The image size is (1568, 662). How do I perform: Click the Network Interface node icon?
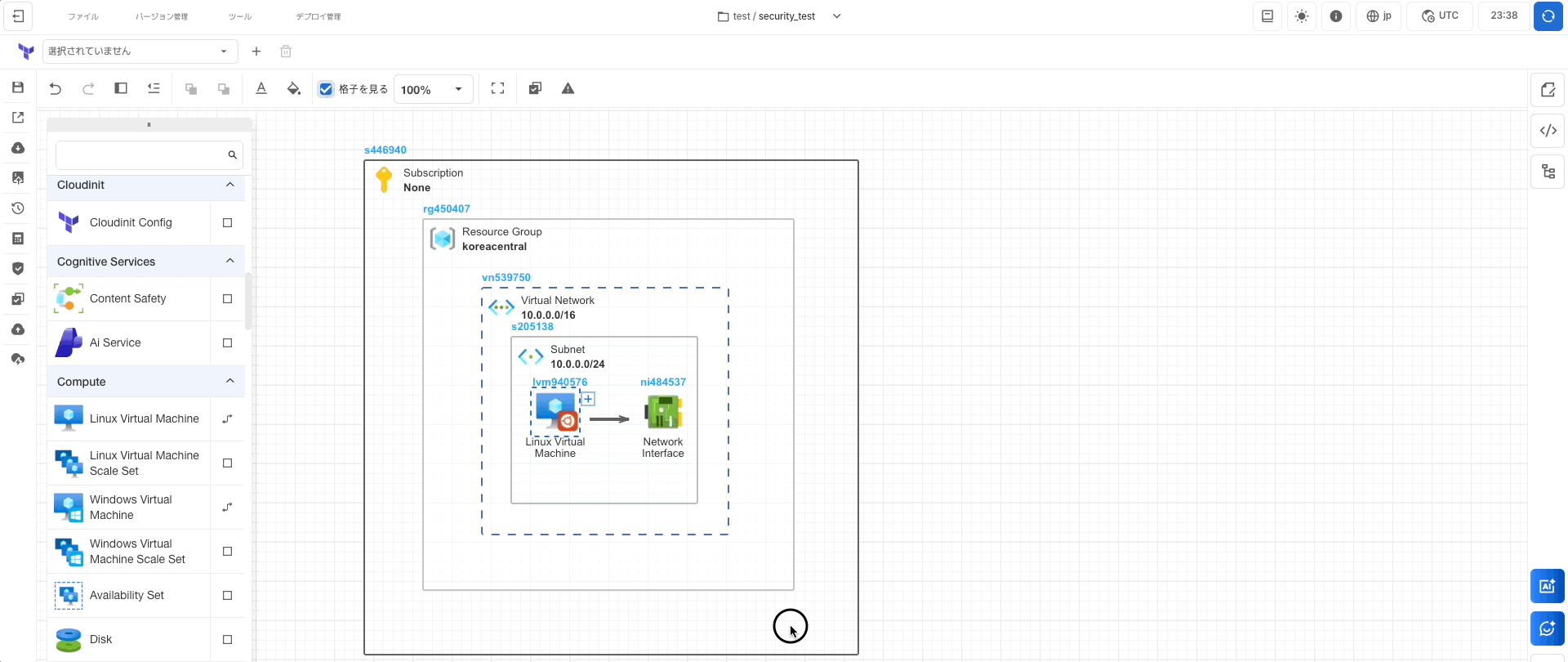(x=663, y=413)
